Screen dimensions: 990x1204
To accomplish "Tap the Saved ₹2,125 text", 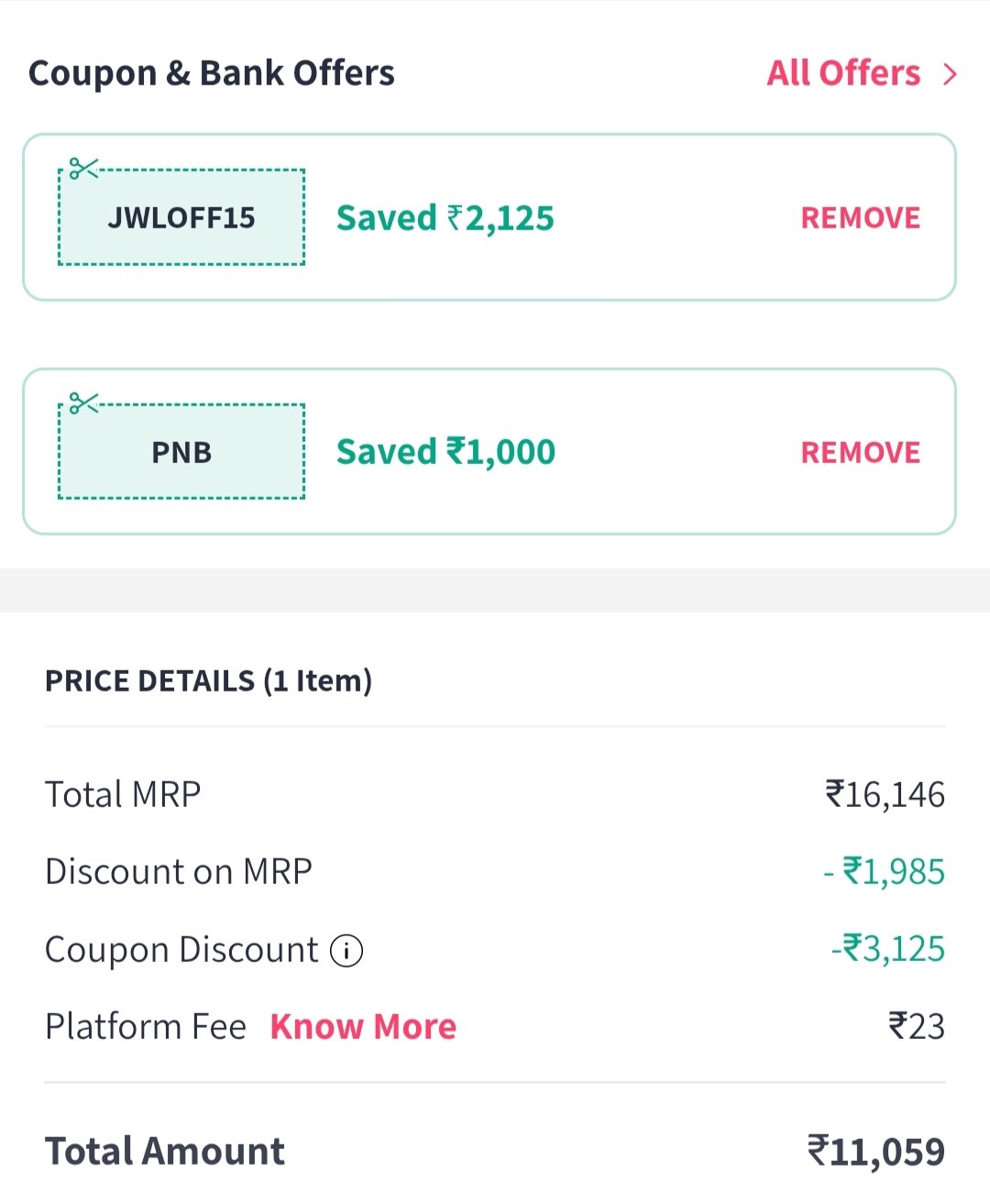I will coord(445,218).
